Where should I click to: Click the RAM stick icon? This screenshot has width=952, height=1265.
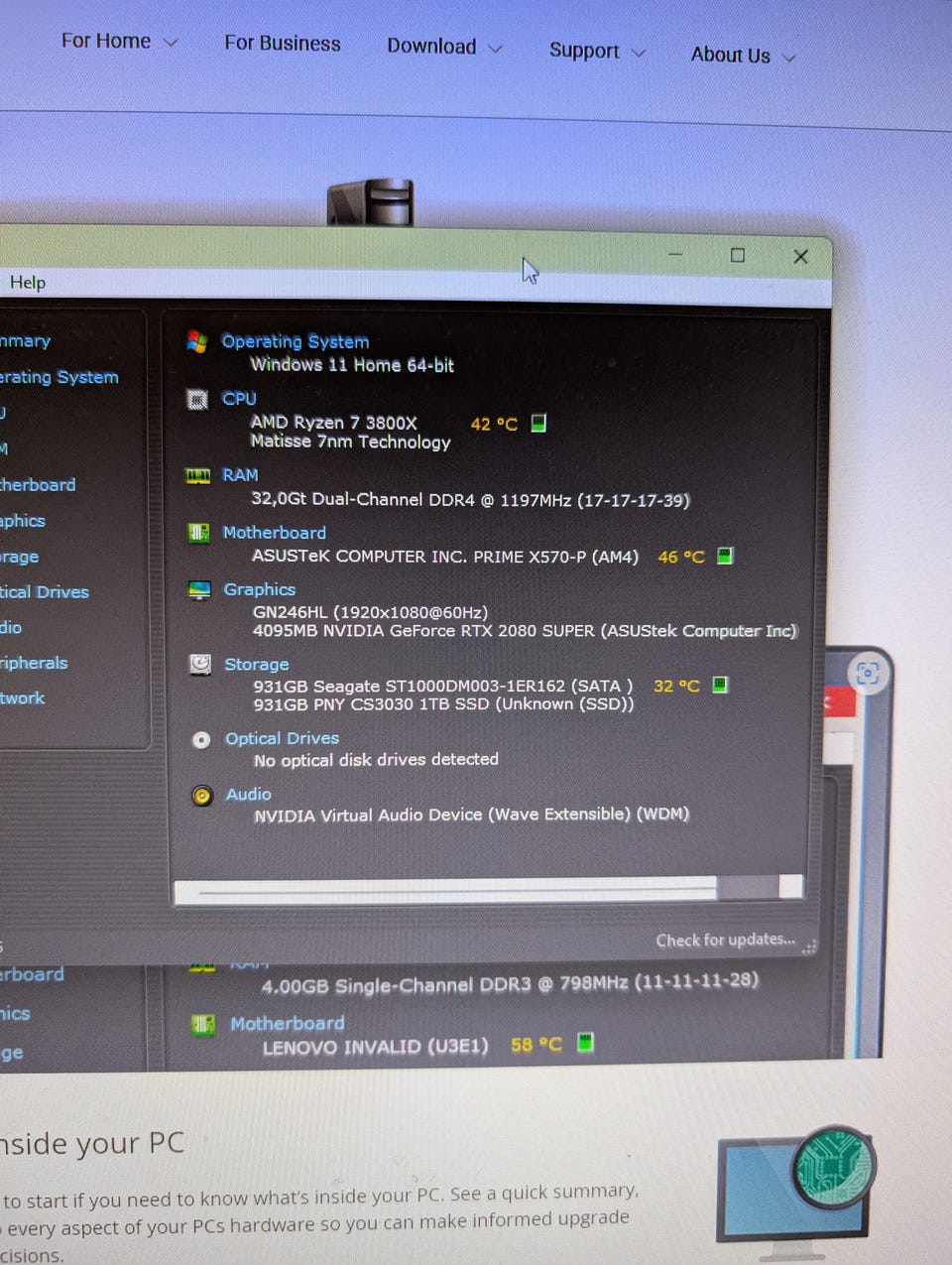coord(198,476)
